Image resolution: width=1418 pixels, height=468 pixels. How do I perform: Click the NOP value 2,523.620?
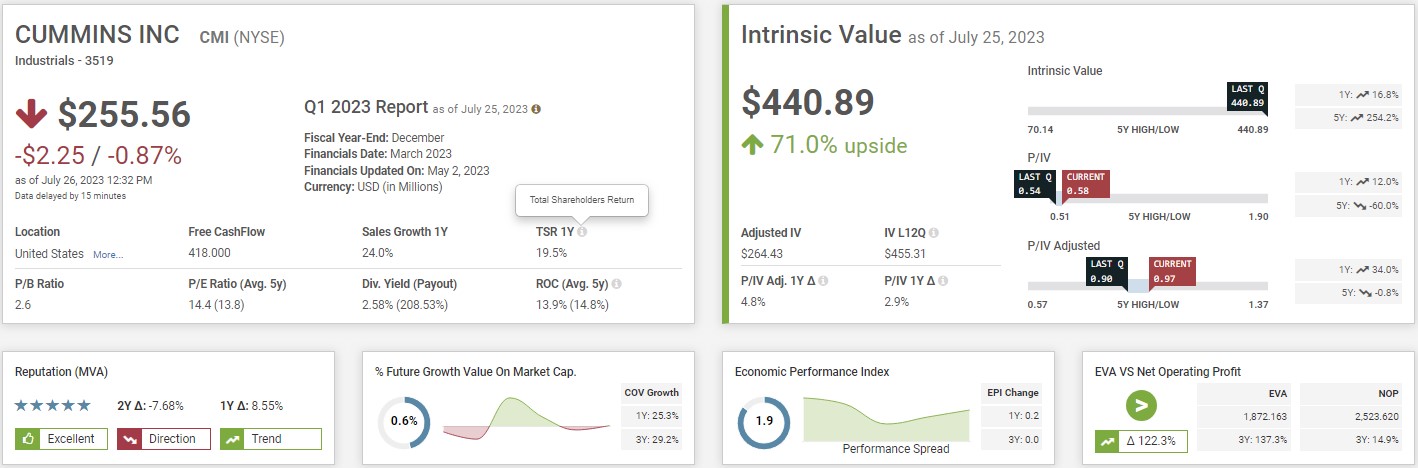(1375, 415)
